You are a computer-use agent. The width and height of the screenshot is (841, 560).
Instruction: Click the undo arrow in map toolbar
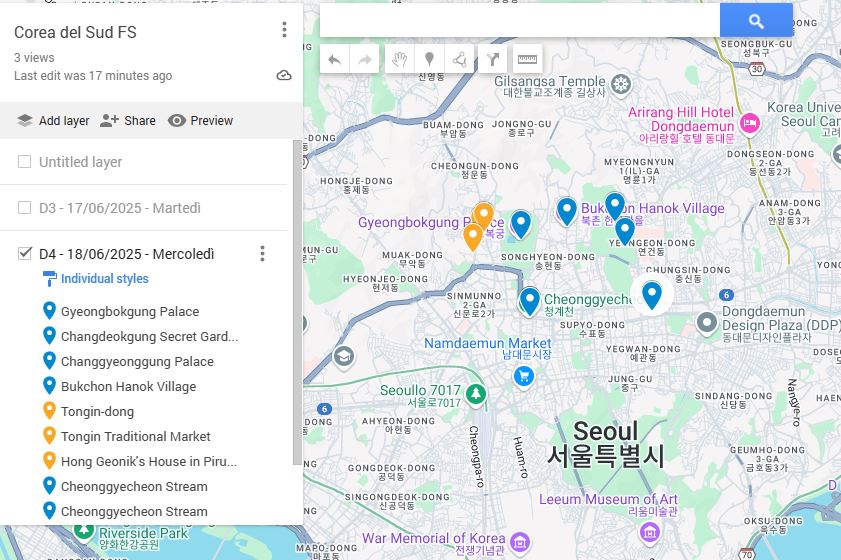(x=335, y=59)
